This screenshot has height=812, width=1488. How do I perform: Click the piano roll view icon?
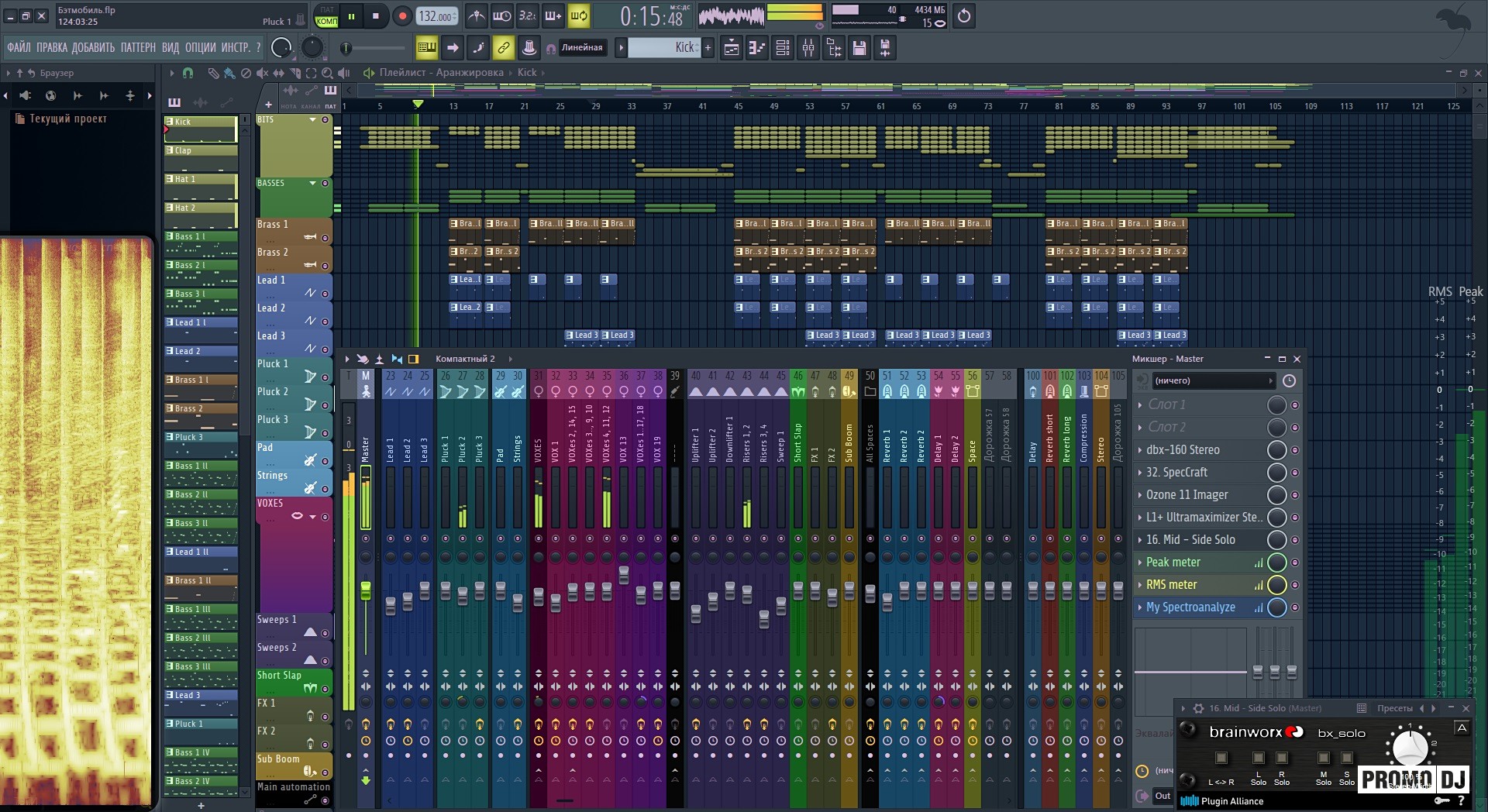click(756, 48)
